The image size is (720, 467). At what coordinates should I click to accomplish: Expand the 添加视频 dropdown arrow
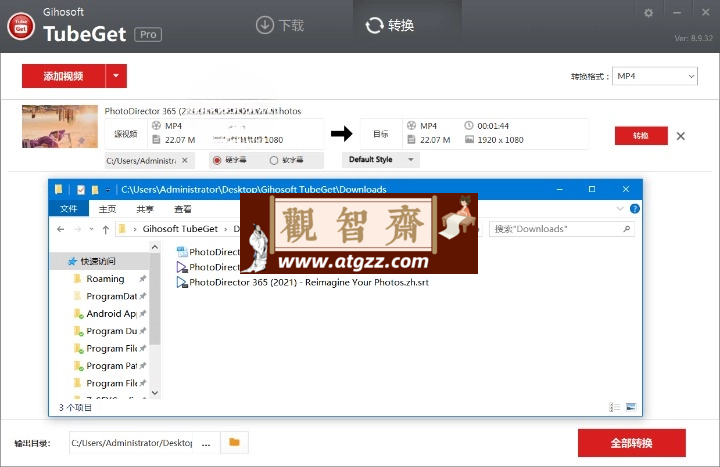(116, 76)
